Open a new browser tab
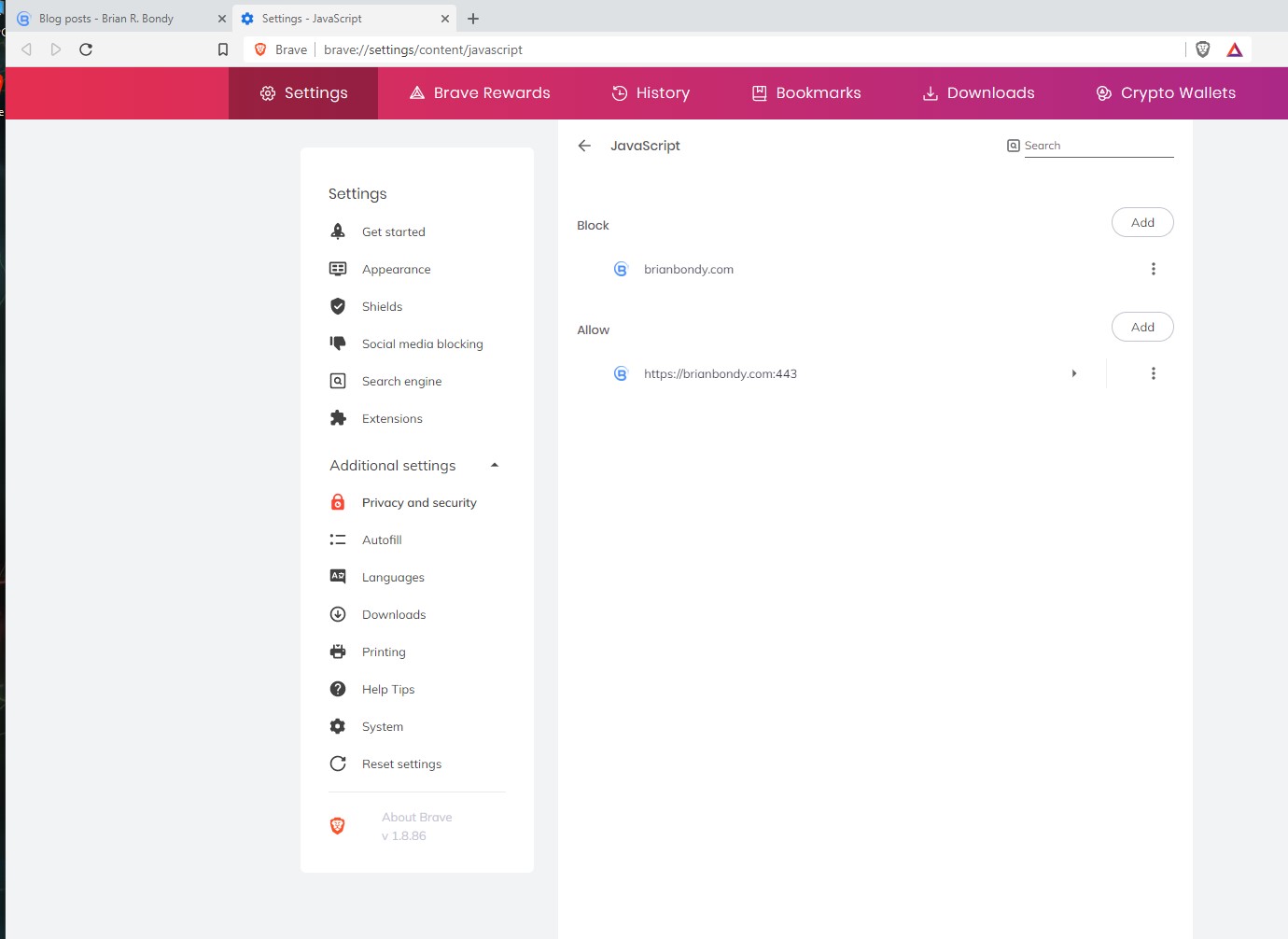The width and height of the screenshot is (1288, 939). tap(473, 19)
